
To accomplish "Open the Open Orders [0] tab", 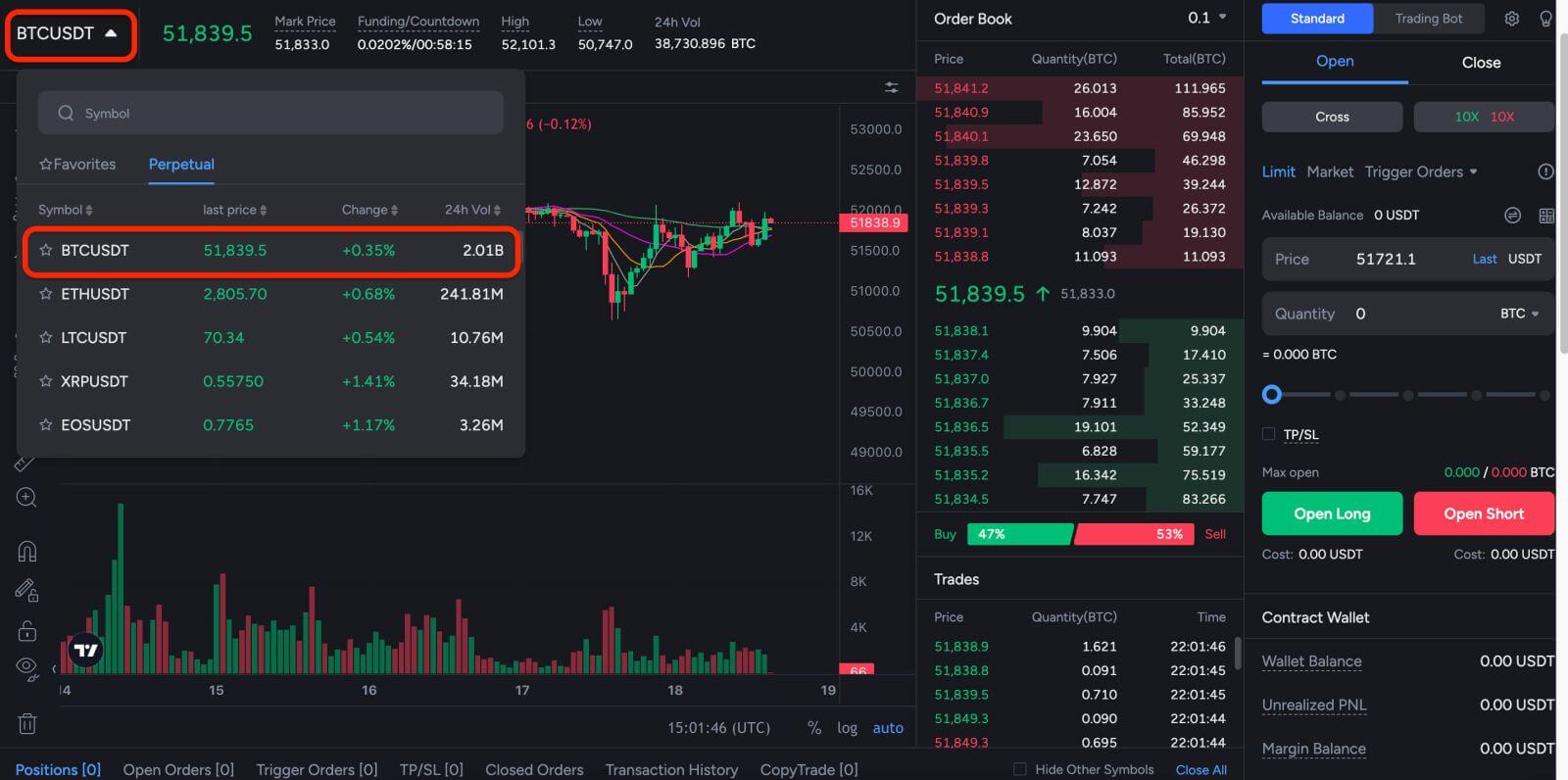I will click(178, 769).
